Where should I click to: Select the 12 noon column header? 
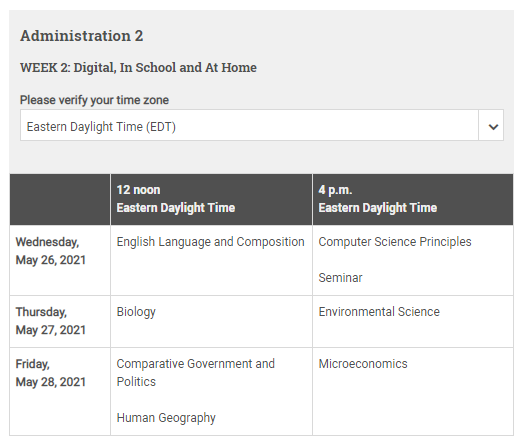point(211,199)
